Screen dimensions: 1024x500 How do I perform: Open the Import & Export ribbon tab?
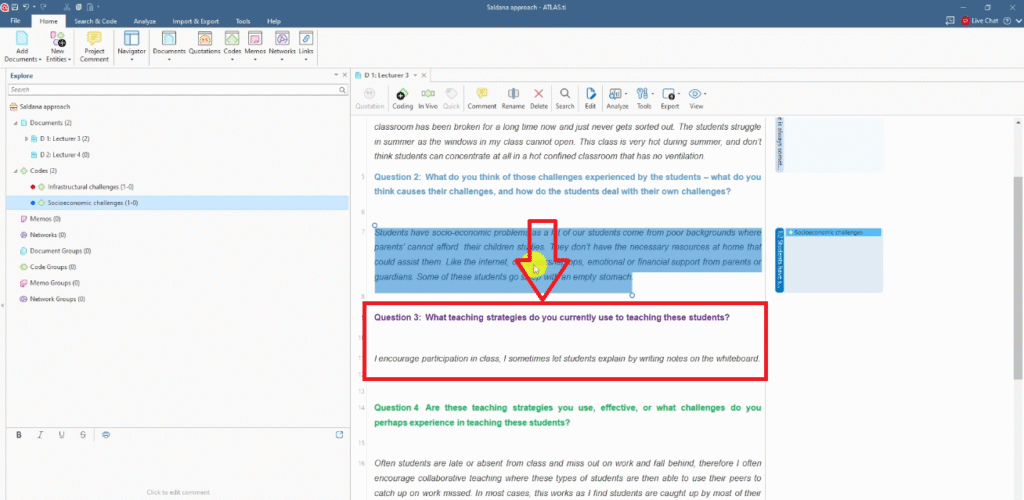click(196, 20)
